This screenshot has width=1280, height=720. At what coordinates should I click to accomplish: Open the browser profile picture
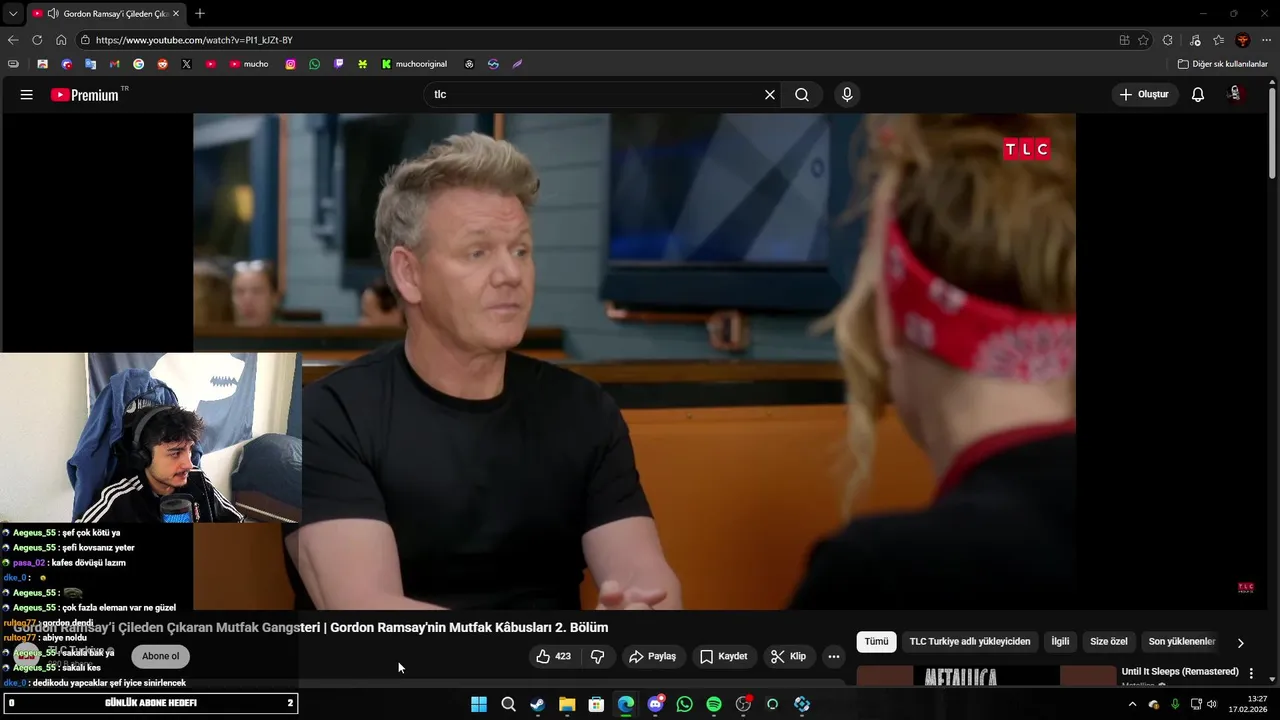(1243, 40)
